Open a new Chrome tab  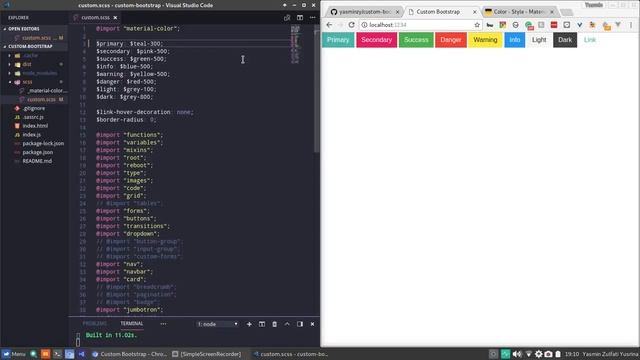coord(567,12)
